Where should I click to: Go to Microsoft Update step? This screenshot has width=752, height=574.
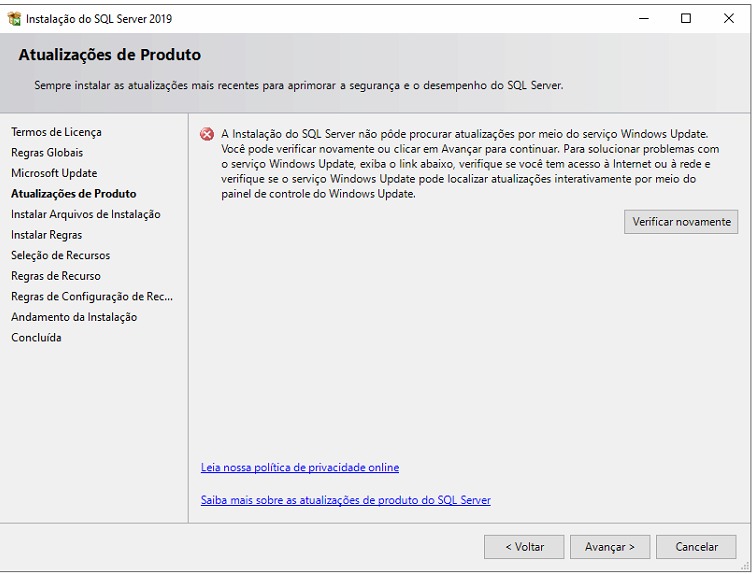tap(54, 173)
